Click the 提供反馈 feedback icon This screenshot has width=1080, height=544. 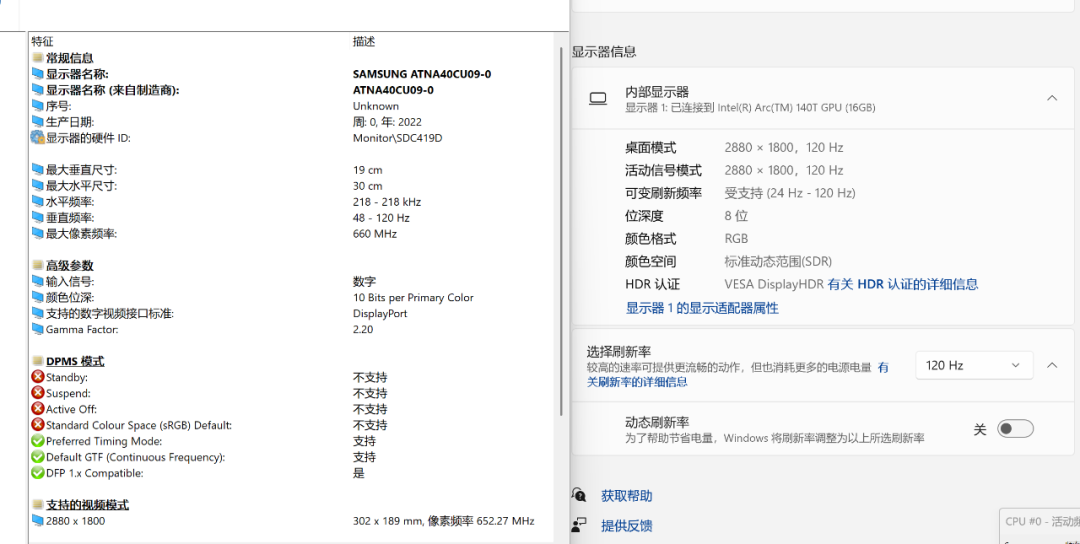click(x=579, y=525)
